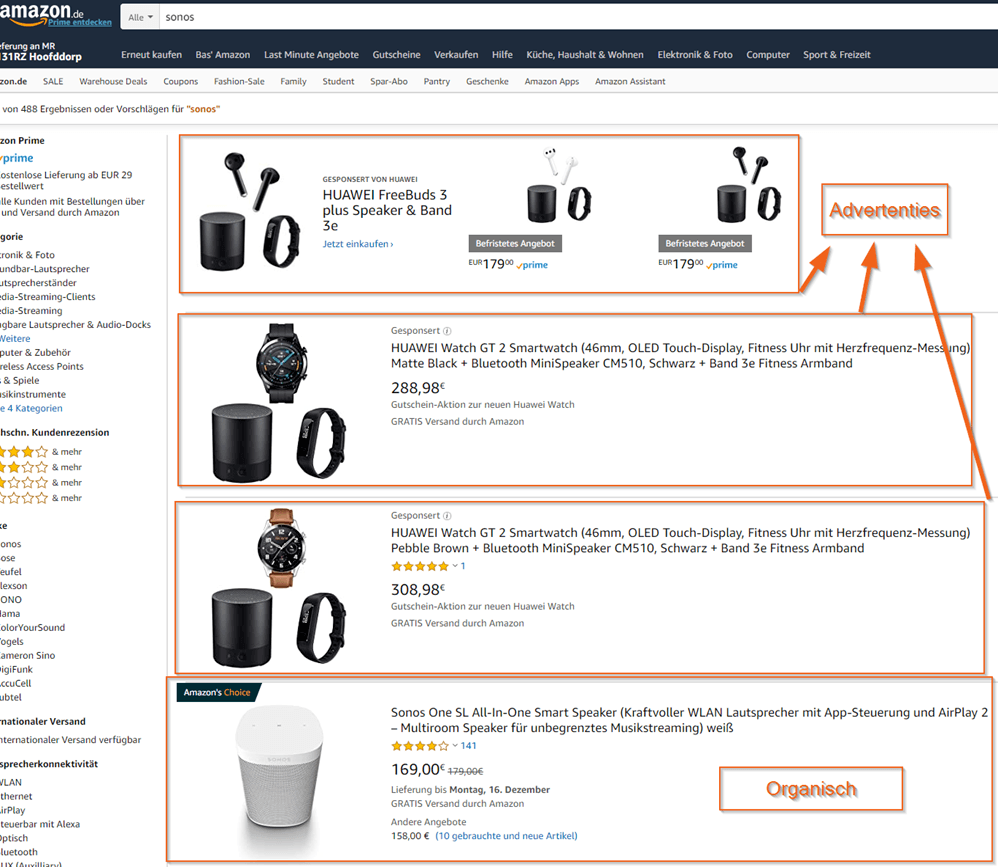Open Geschenke link

coord(488,81)
